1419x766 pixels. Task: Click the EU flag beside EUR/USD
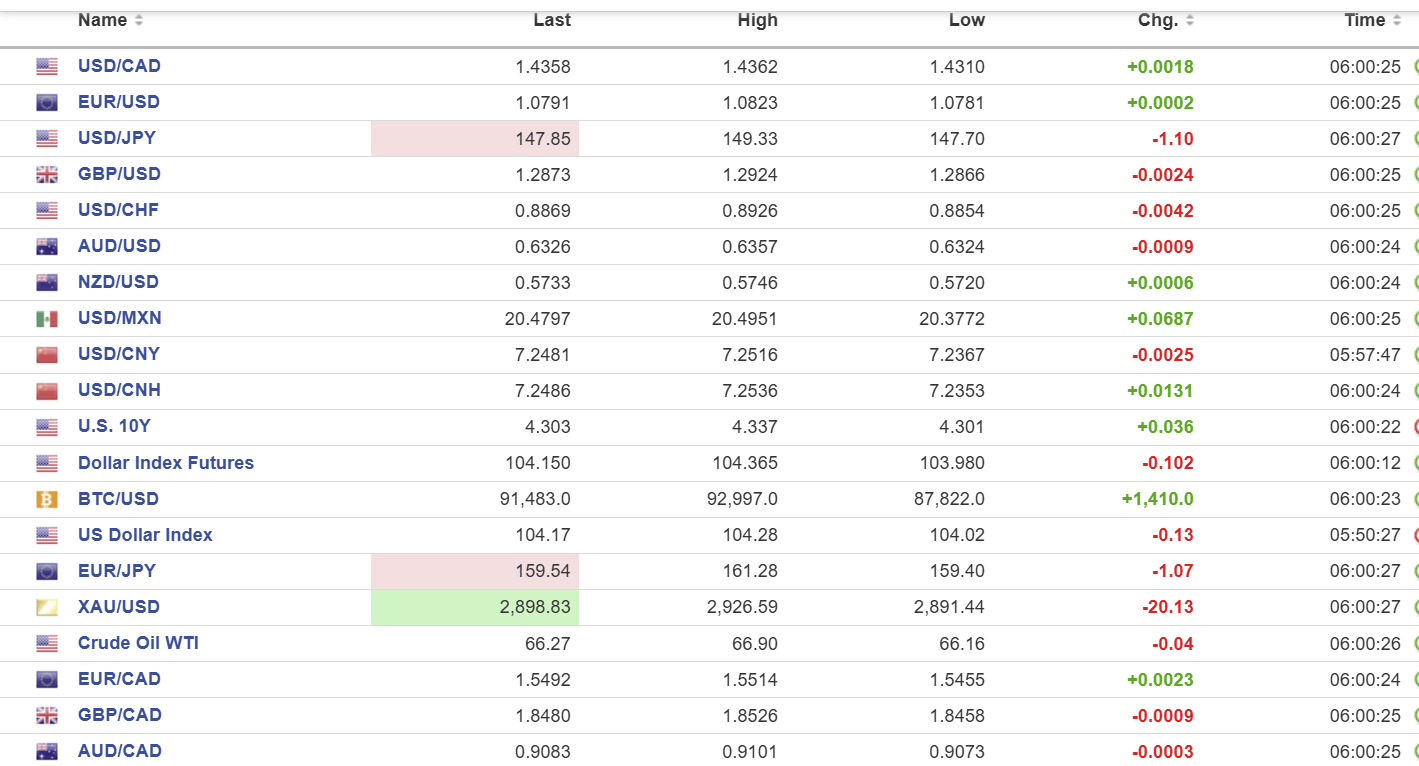coord(47,103)
